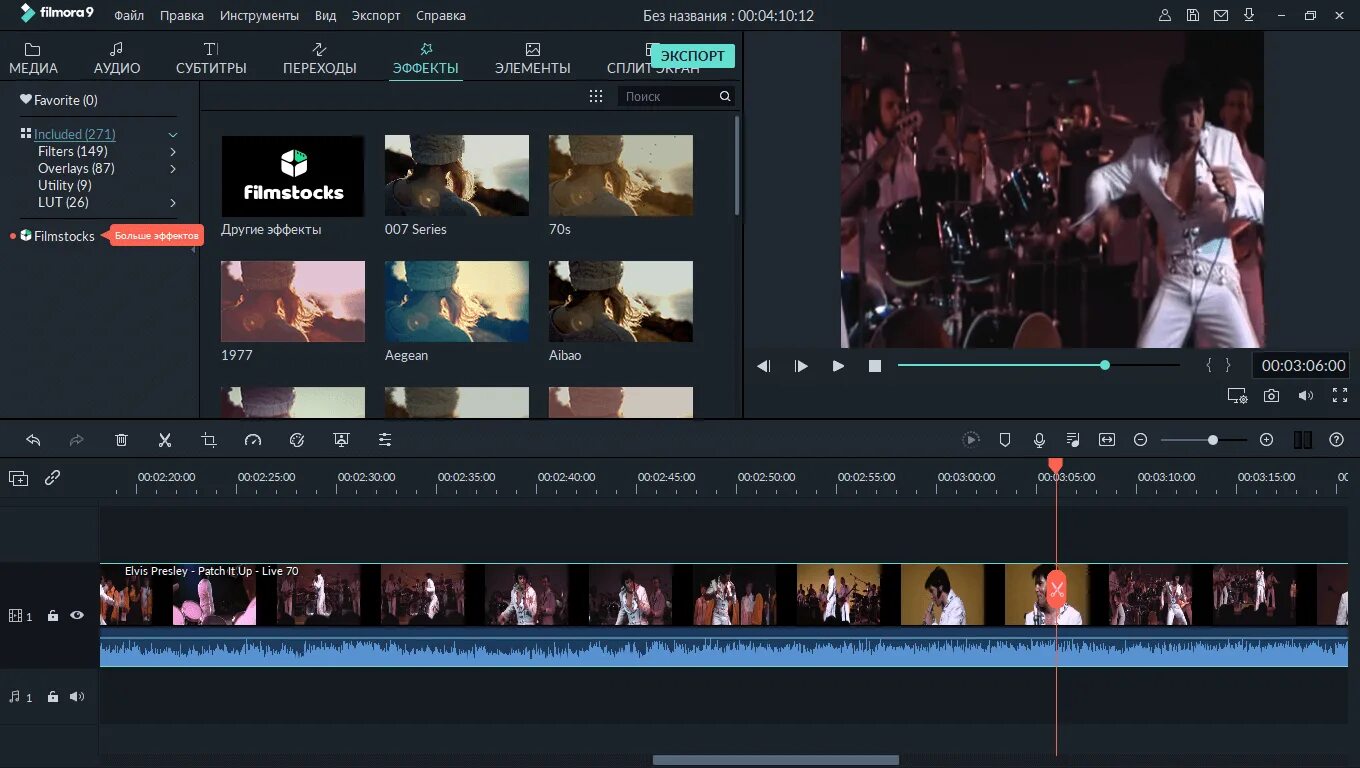Viewport: 1360px width, 768px height.
Task: Click the green ЭКСПОРТ button
Action: click(x=693, y=56)
